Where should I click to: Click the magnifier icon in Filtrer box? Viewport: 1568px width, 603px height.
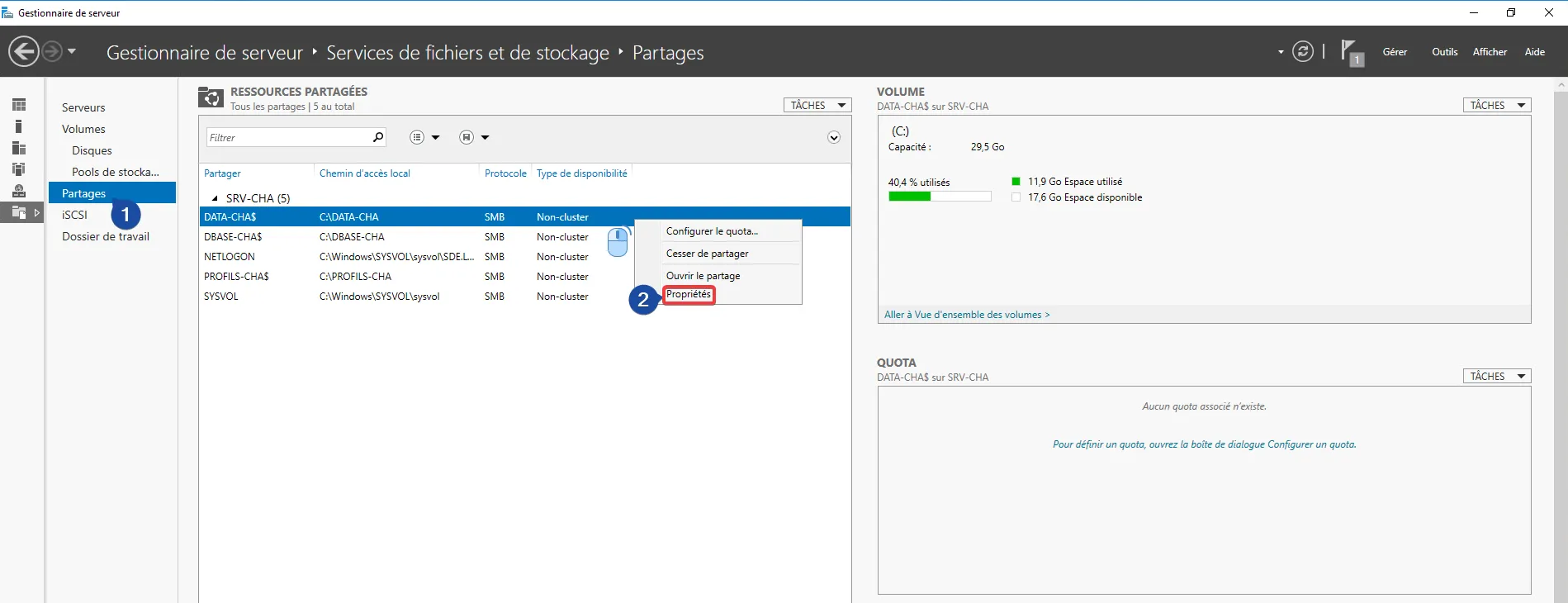tap(378, 137)
